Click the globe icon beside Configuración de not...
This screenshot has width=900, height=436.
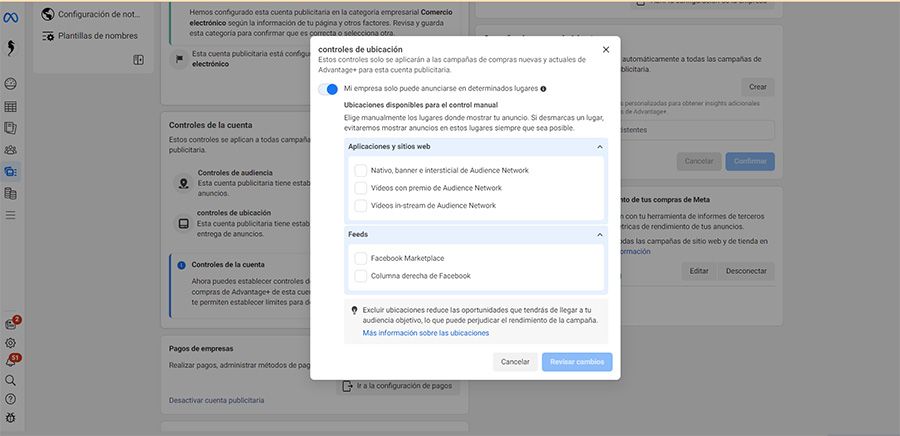(x=48, y=14)
